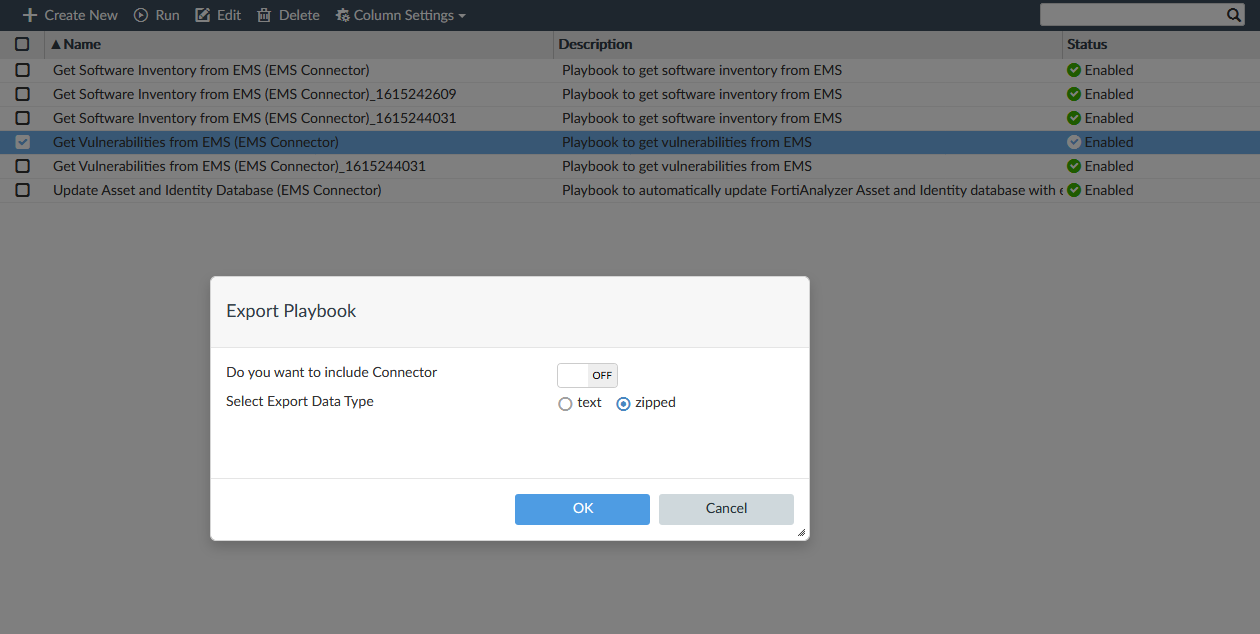The width and height of the screenshot is (1260, 634).
Task: Cancel the Export Playbook dialog
Action: 726,508
